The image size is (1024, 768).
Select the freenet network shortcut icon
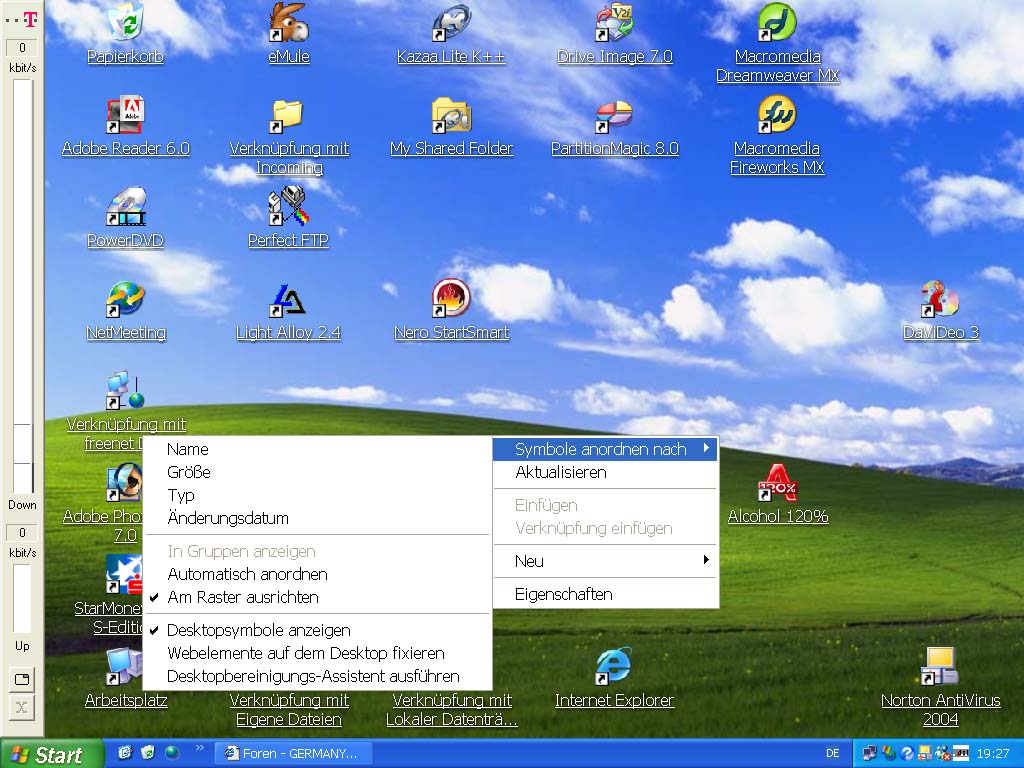point(125,391)
